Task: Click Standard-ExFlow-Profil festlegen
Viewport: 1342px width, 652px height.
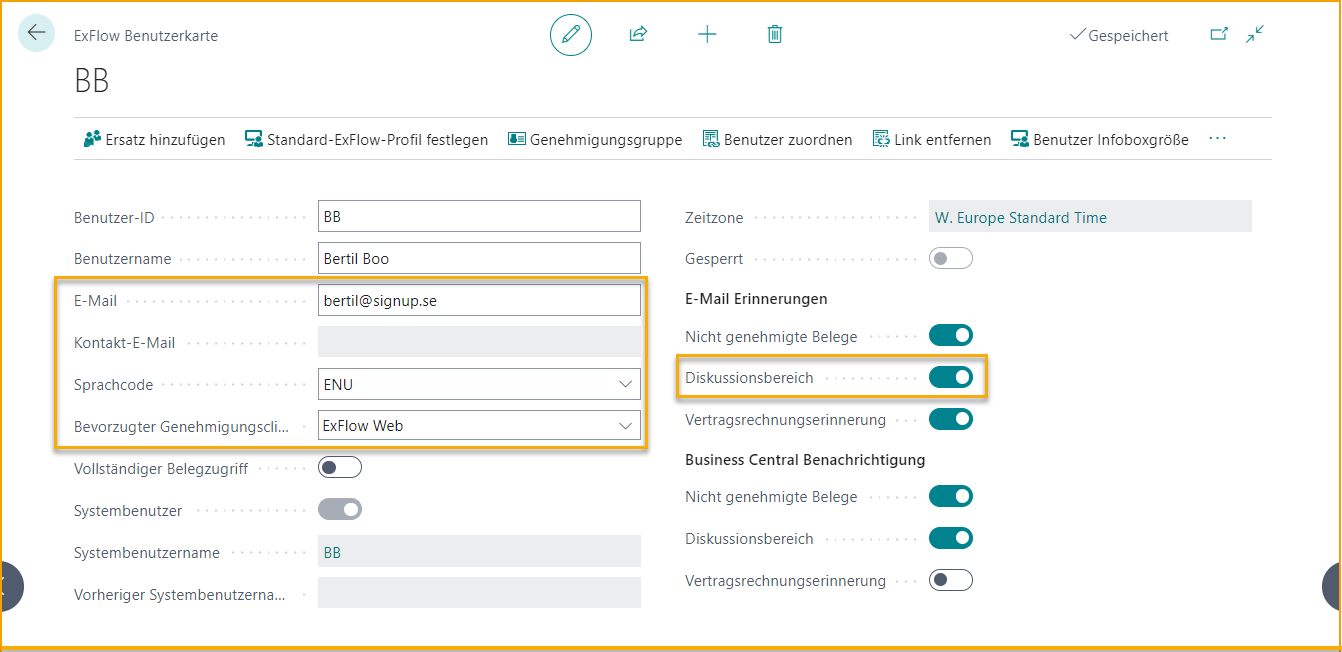Action: click(x=366, y=140)
